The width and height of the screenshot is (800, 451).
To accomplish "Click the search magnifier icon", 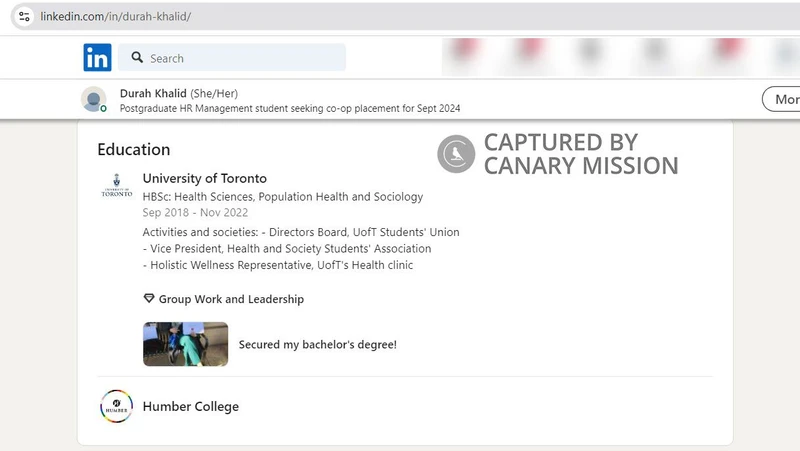I will [137, 57].
